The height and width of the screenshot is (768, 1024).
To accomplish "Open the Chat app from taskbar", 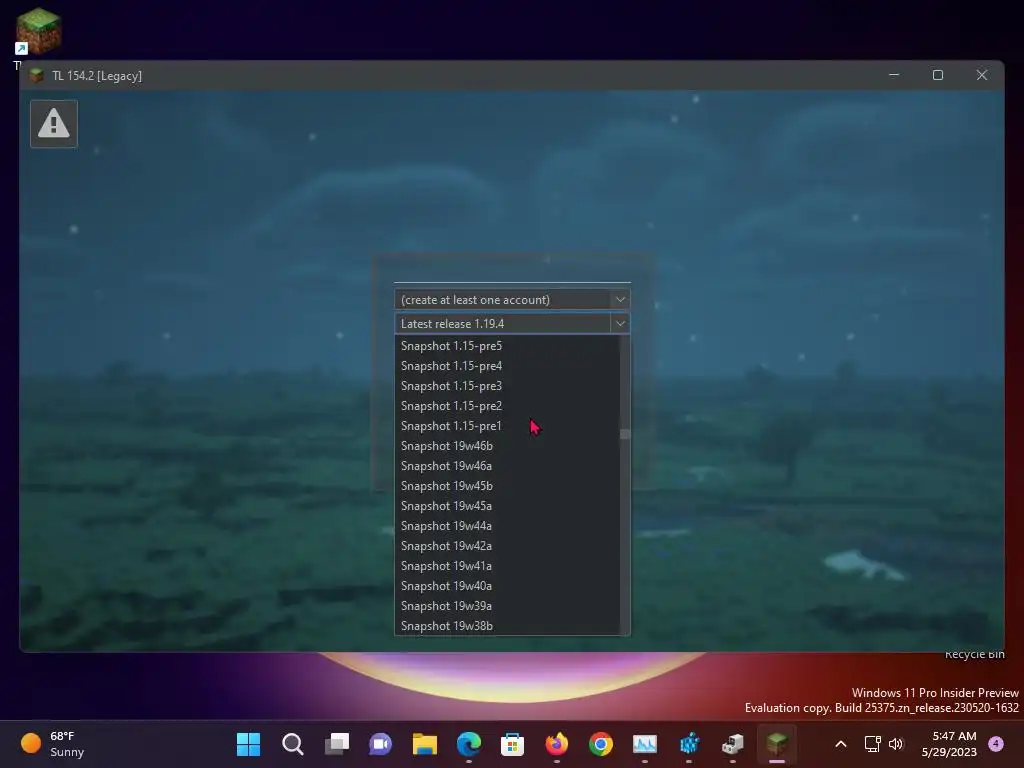I will tap(380, 744).
